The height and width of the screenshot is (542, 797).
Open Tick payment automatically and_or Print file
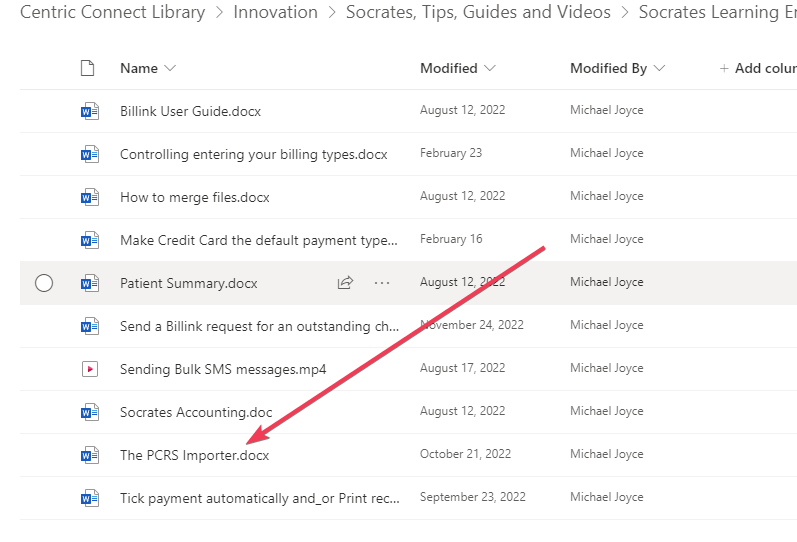[260, 498]
